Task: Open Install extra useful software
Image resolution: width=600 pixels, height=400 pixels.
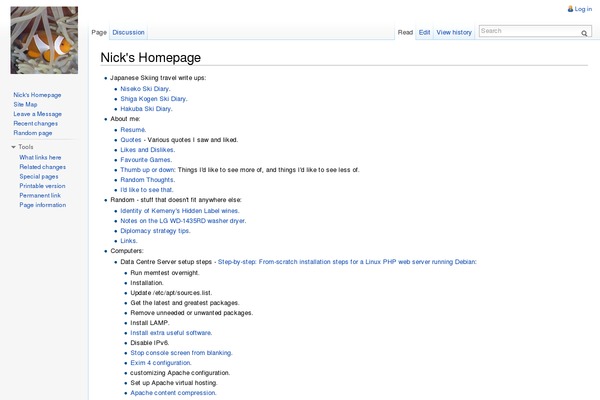Action: (171, 333)
